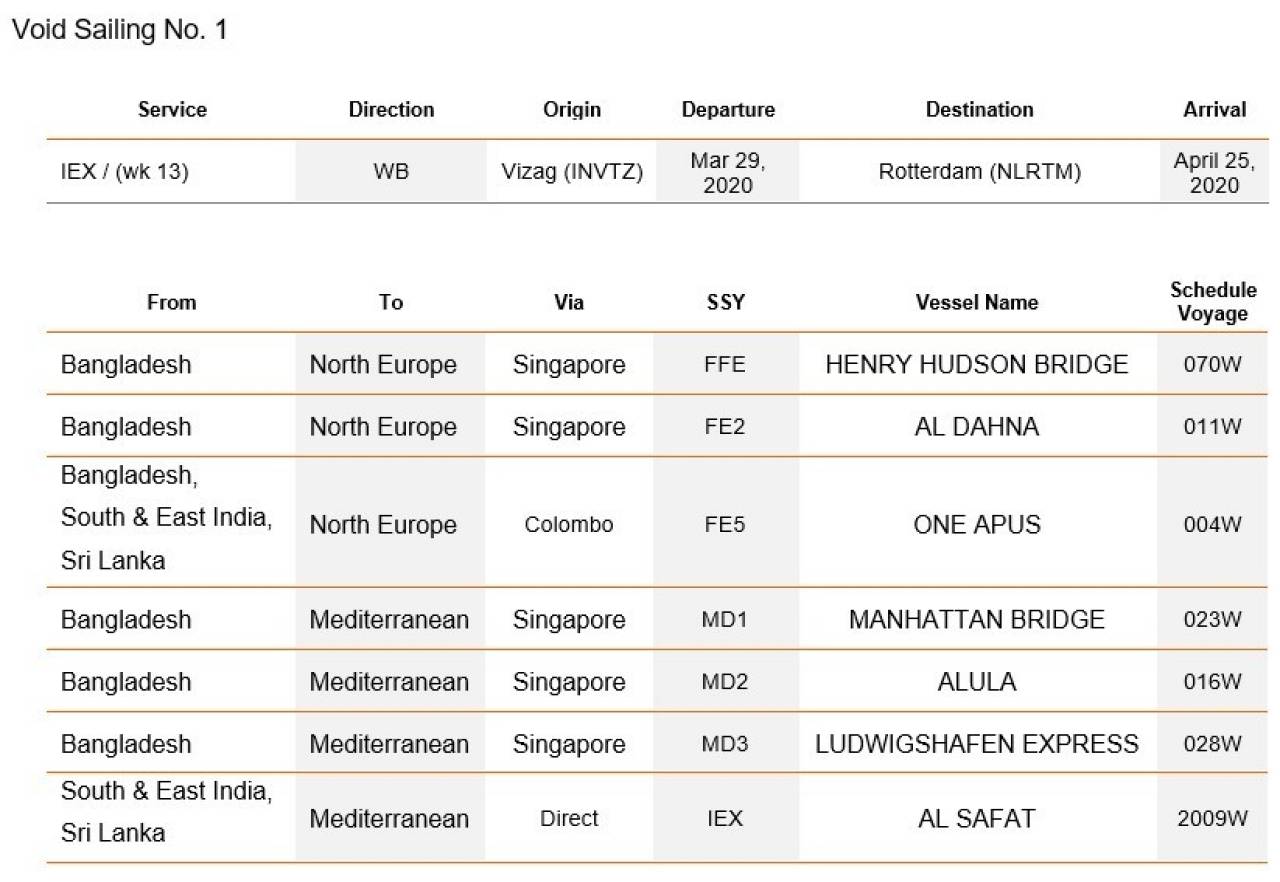This screenshot has width=1280, height=882.
Task: Click the IEX / (wk 13) service cell
Action: 125,172
